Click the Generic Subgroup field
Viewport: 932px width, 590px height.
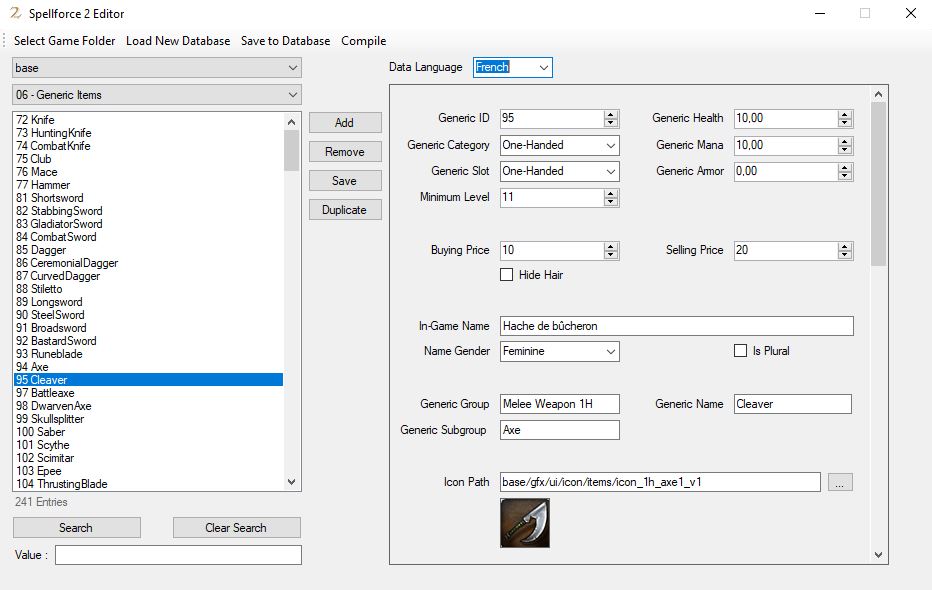click(559, 430)
